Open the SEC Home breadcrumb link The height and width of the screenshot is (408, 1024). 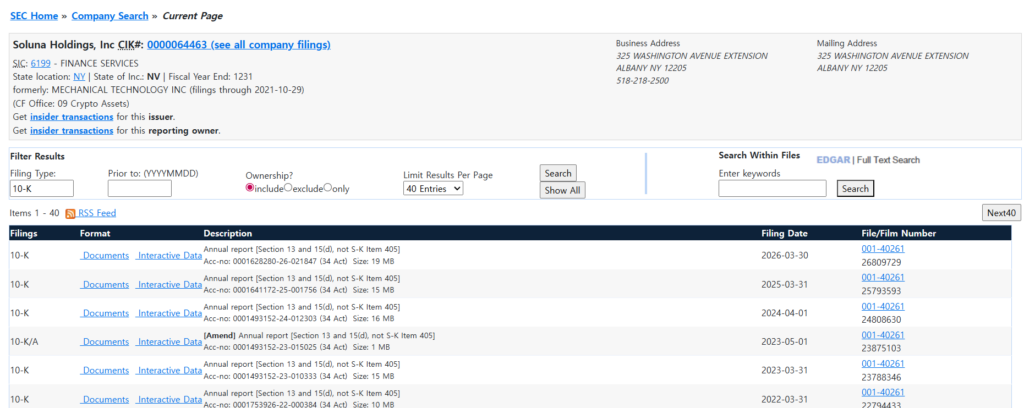(x=34, y=16)
